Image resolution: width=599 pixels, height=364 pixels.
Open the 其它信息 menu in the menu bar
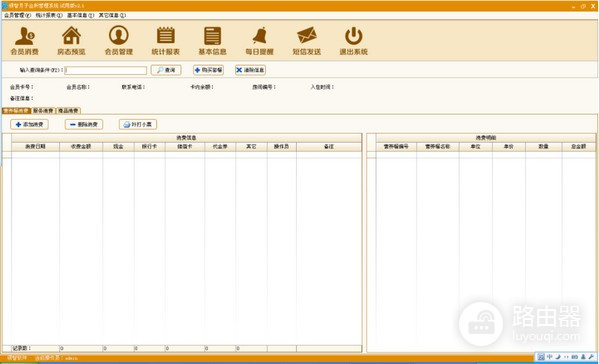[112, 15]
